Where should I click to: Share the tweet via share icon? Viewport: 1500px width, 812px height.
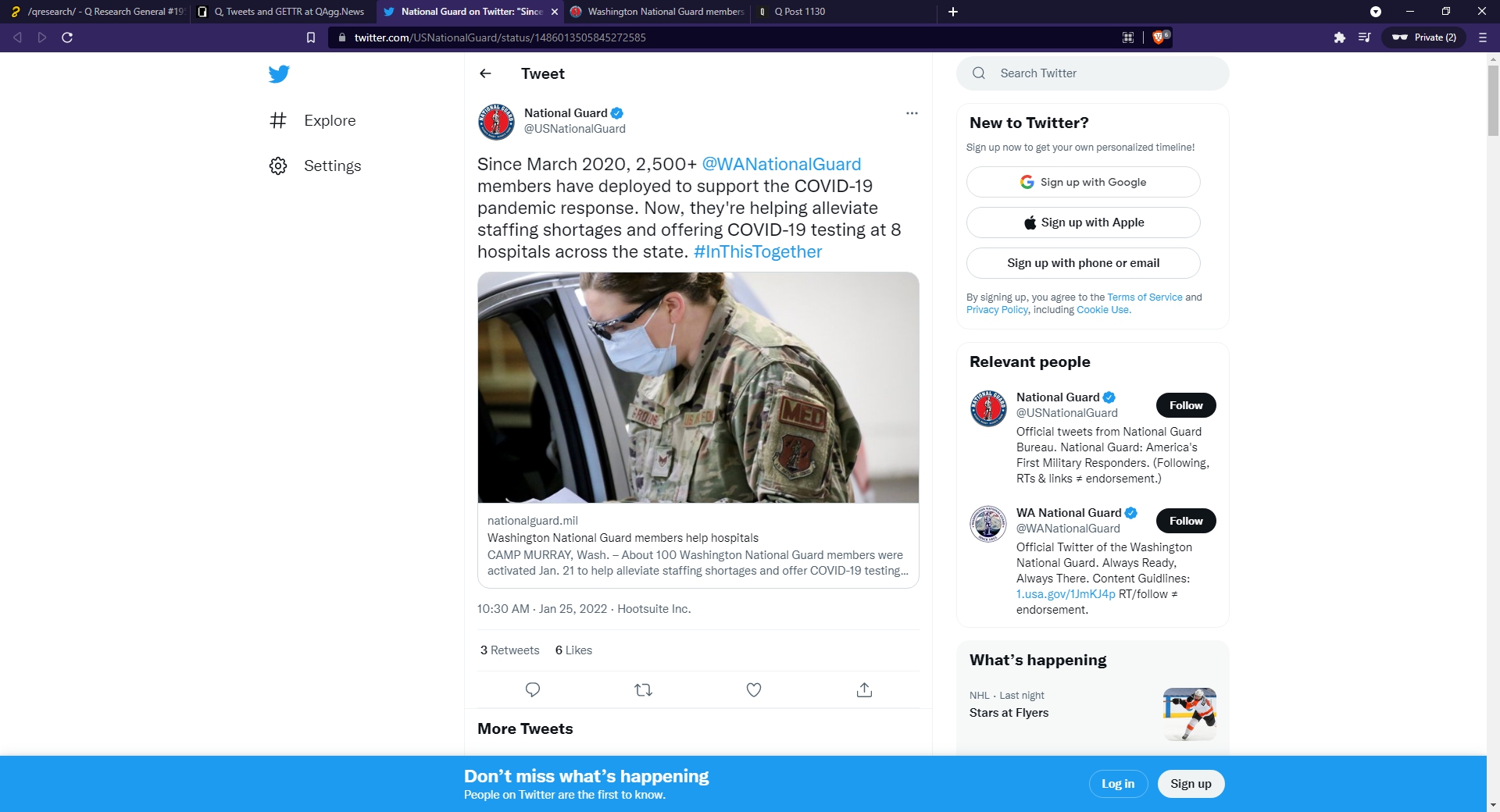pyautogui.click(x=864, y=689)
